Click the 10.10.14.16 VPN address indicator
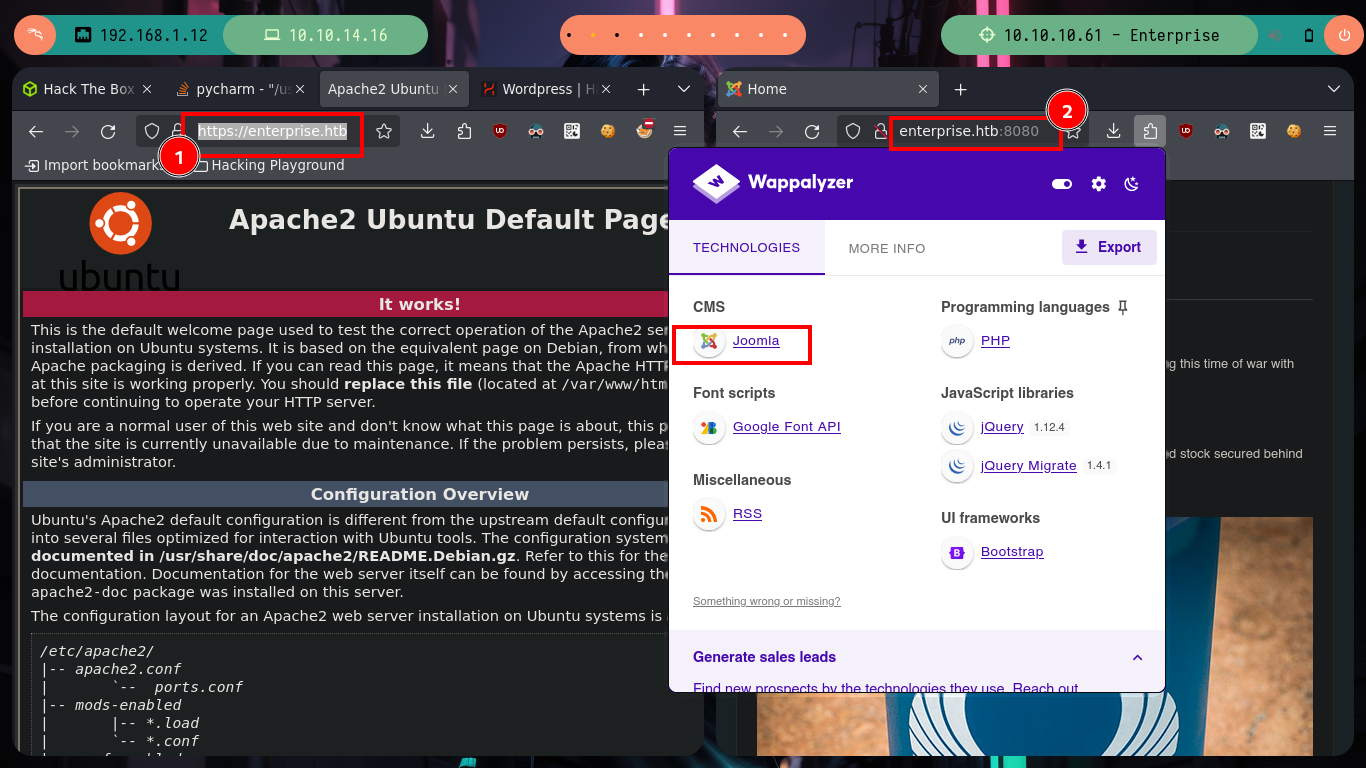This screenshot has width=1366, height=768. (325, 35)
